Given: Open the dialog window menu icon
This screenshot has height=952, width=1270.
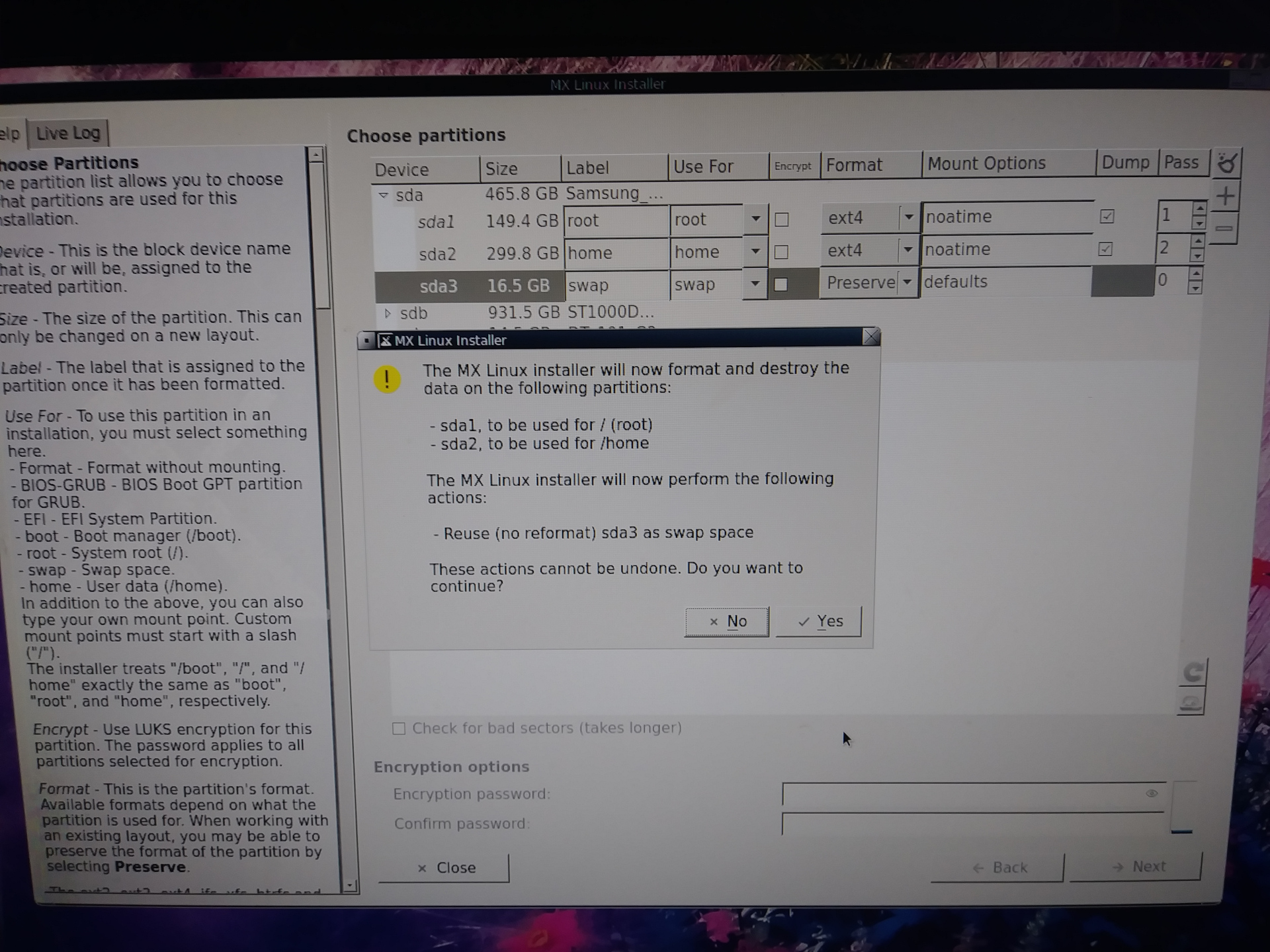Looking at the screenshot, I should 367,340.
